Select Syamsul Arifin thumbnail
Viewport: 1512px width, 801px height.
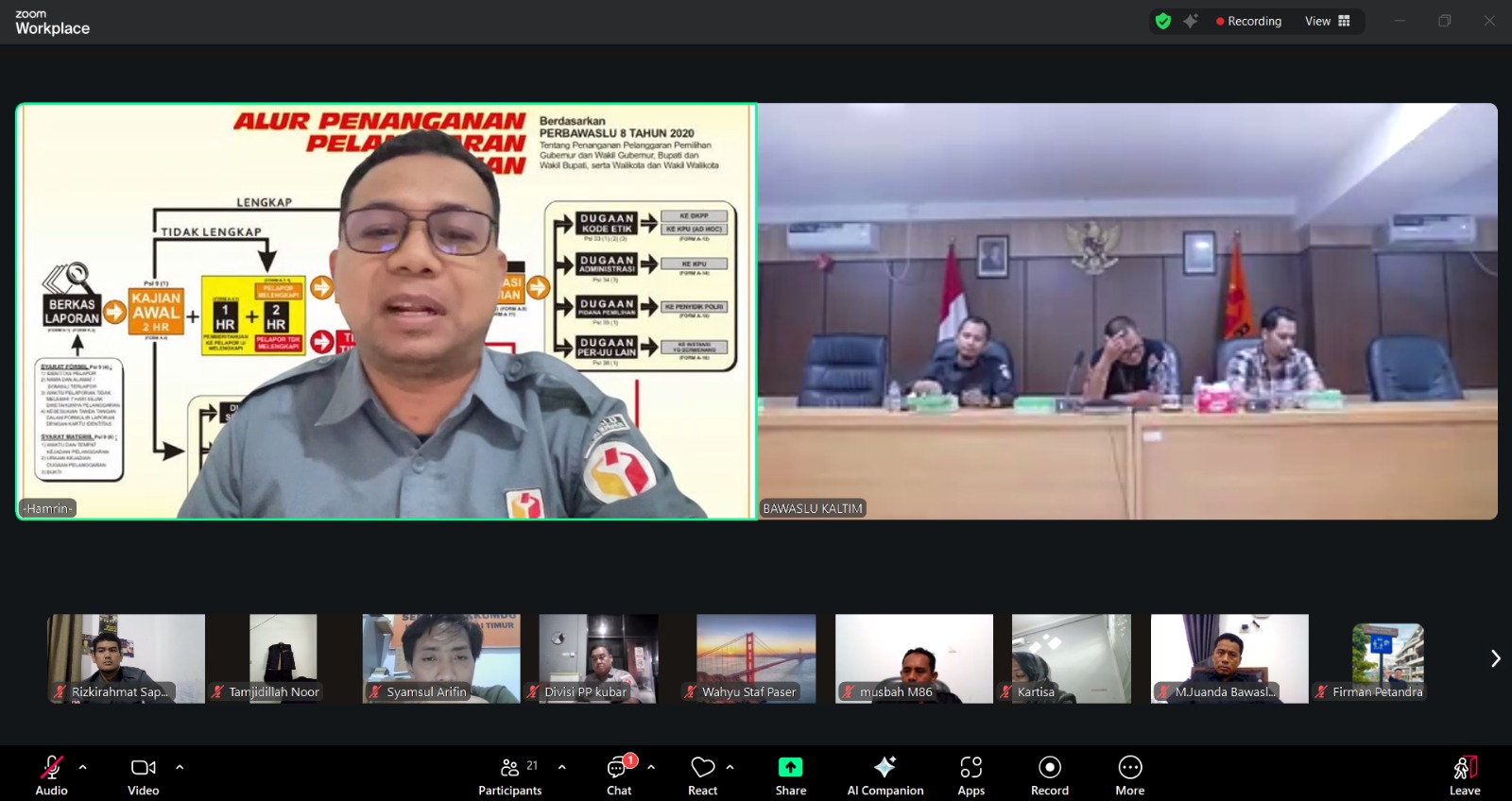441,658
